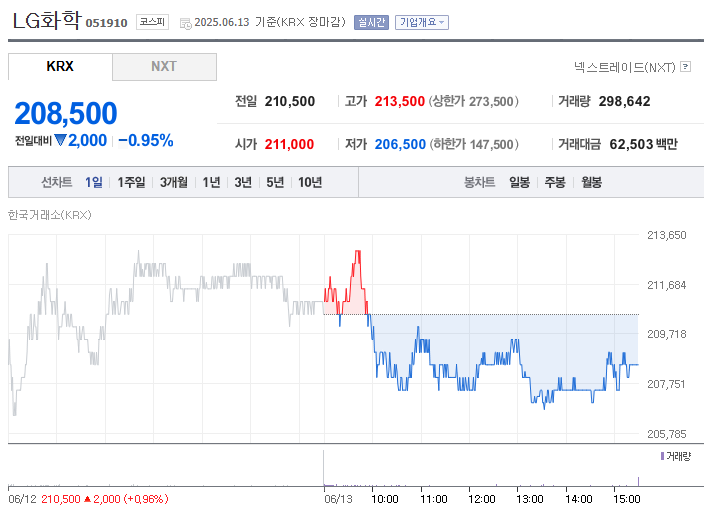Select the 10년 line chart period
Image resolution: width=704 pixels, height=522 pixels.
[x=310, y=182]
